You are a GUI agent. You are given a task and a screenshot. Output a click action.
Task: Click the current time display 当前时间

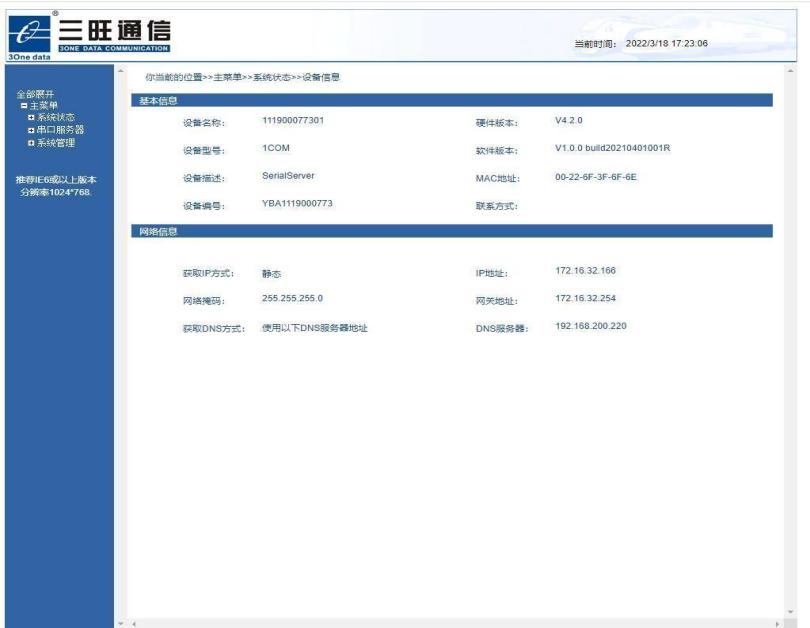[x=640, y=44]
